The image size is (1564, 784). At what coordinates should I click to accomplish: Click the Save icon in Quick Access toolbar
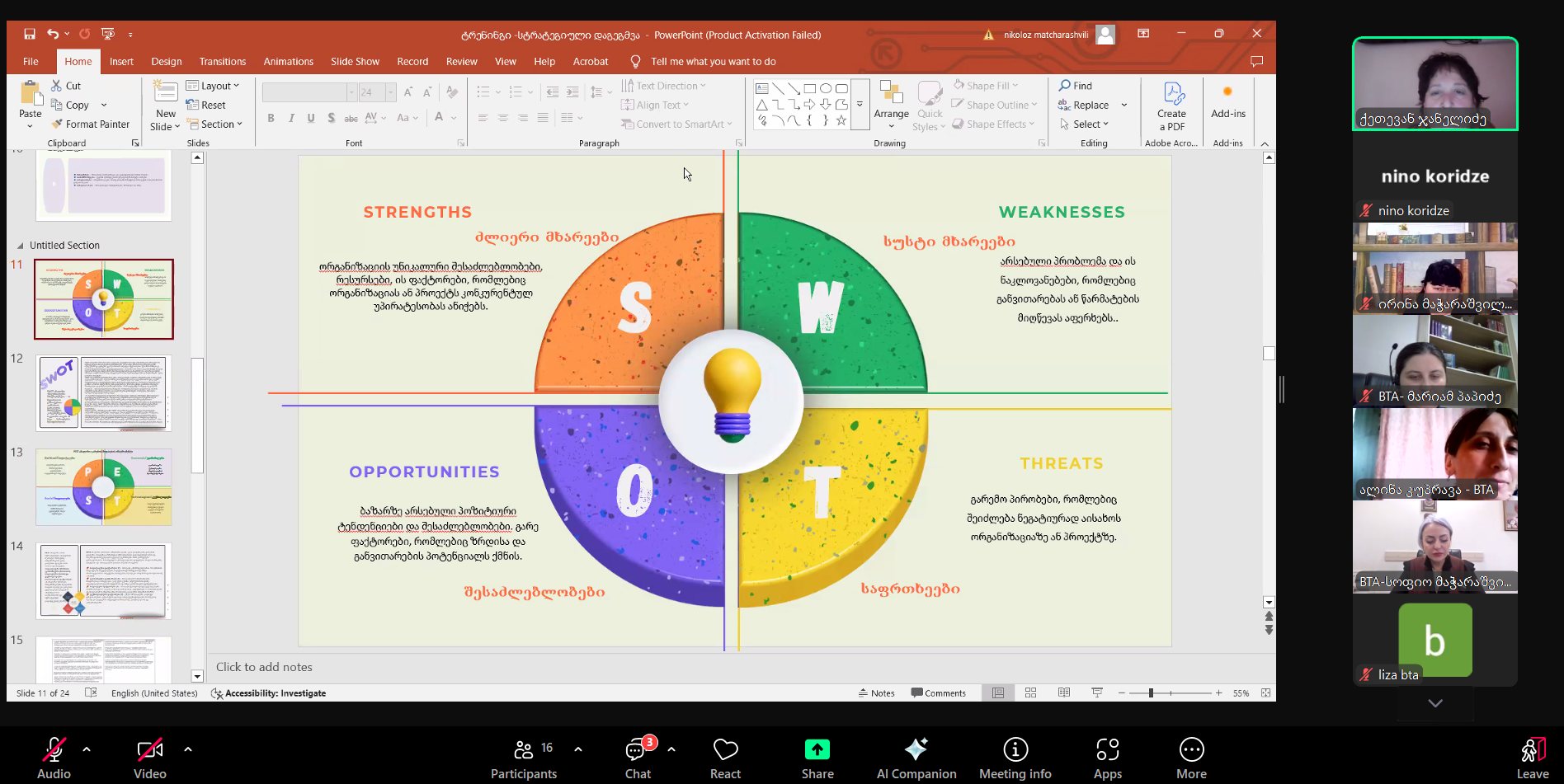[30, 34]
